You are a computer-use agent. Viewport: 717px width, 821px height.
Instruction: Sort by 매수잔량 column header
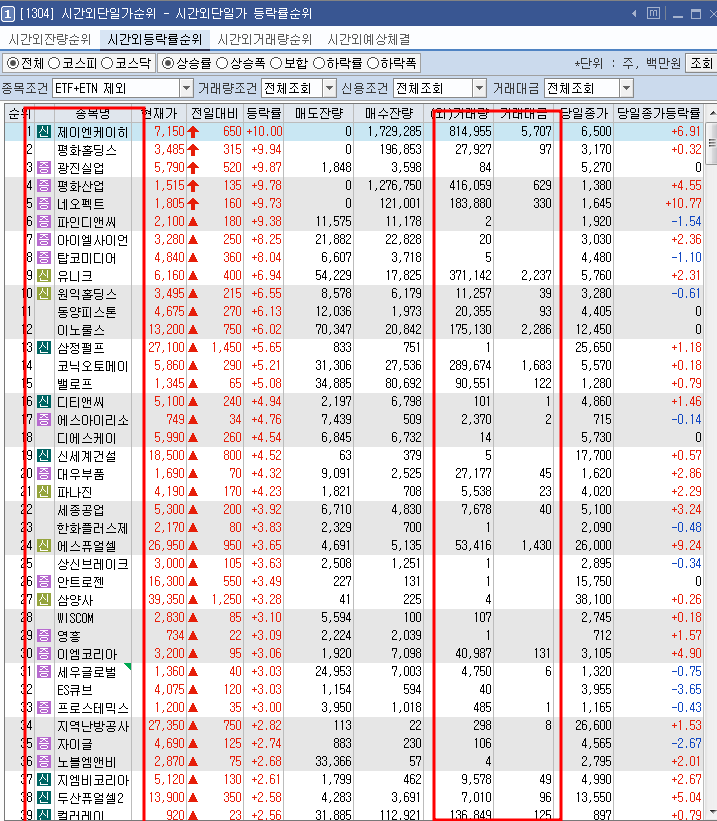(389, 113)
